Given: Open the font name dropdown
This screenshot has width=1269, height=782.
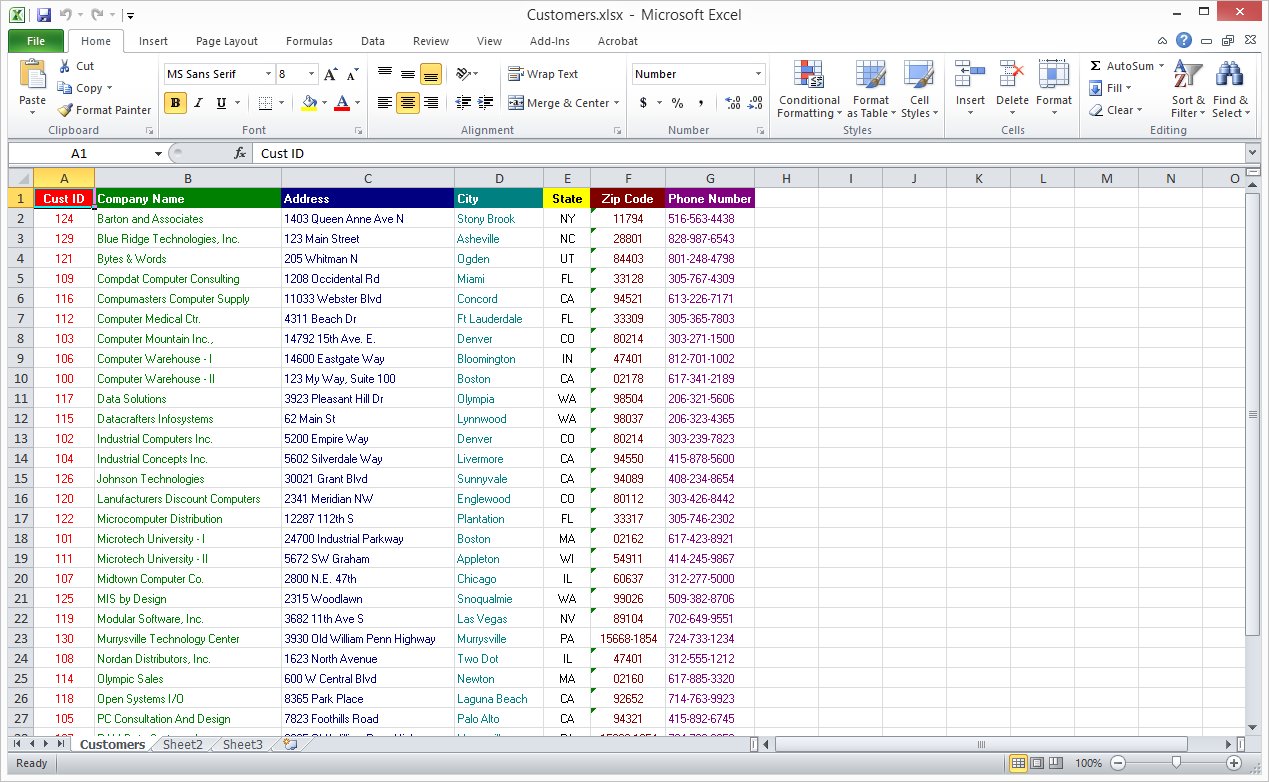Looking at the screenshot, I should [x=268, y=74].
